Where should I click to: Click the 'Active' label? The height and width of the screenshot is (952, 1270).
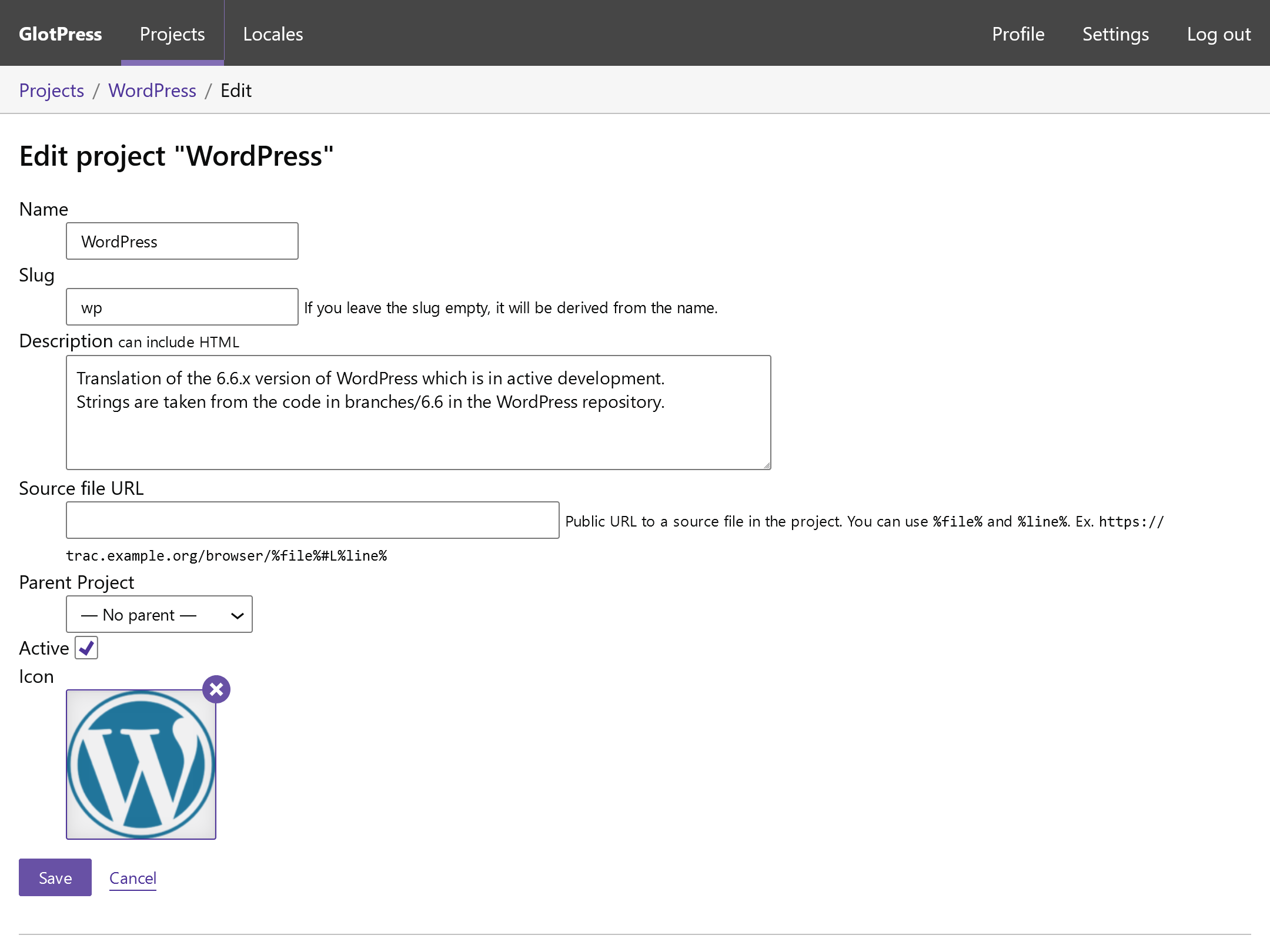pyautogui.click(x=44, y=648)
